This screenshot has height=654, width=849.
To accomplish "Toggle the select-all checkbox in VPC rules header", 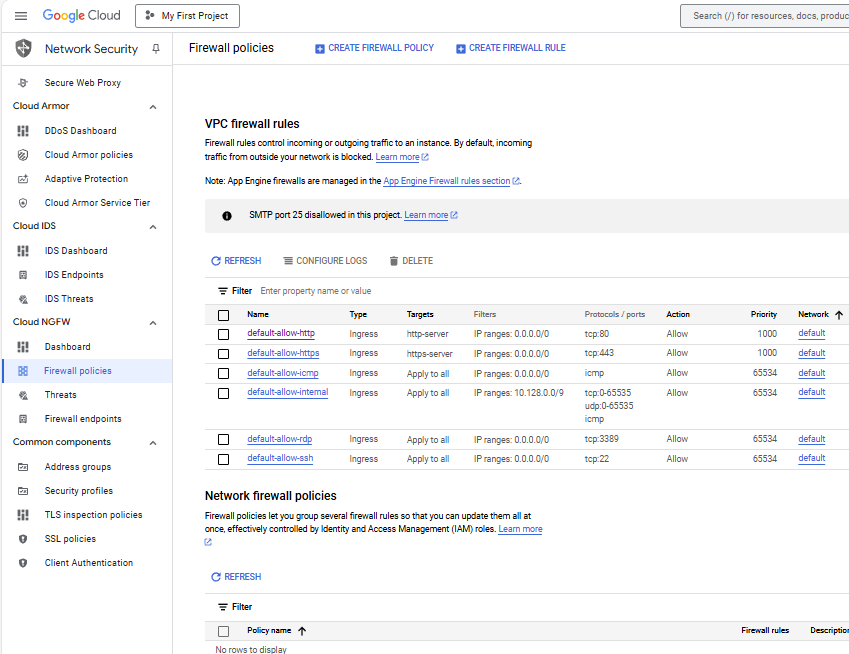I will [223, 315].
